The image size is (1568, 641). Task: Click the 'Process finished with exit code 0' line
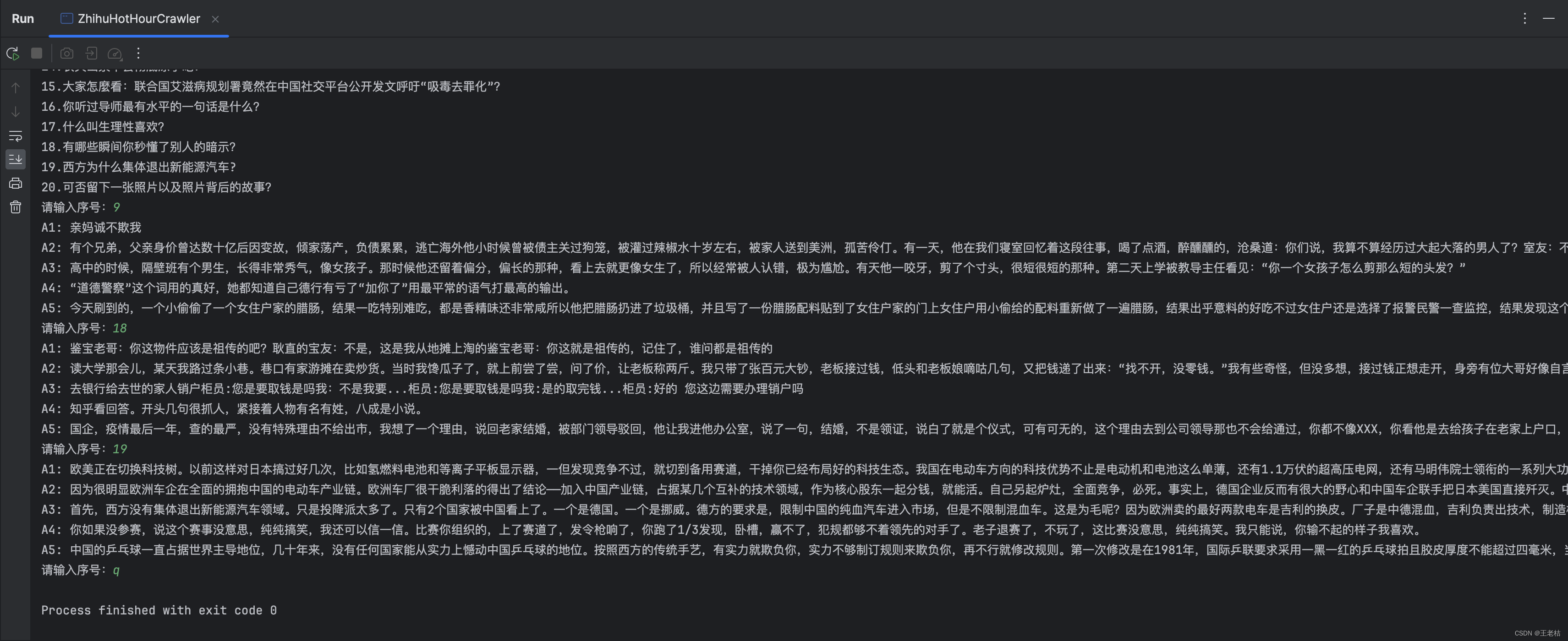pyautogui.click(x=158, y=610)
